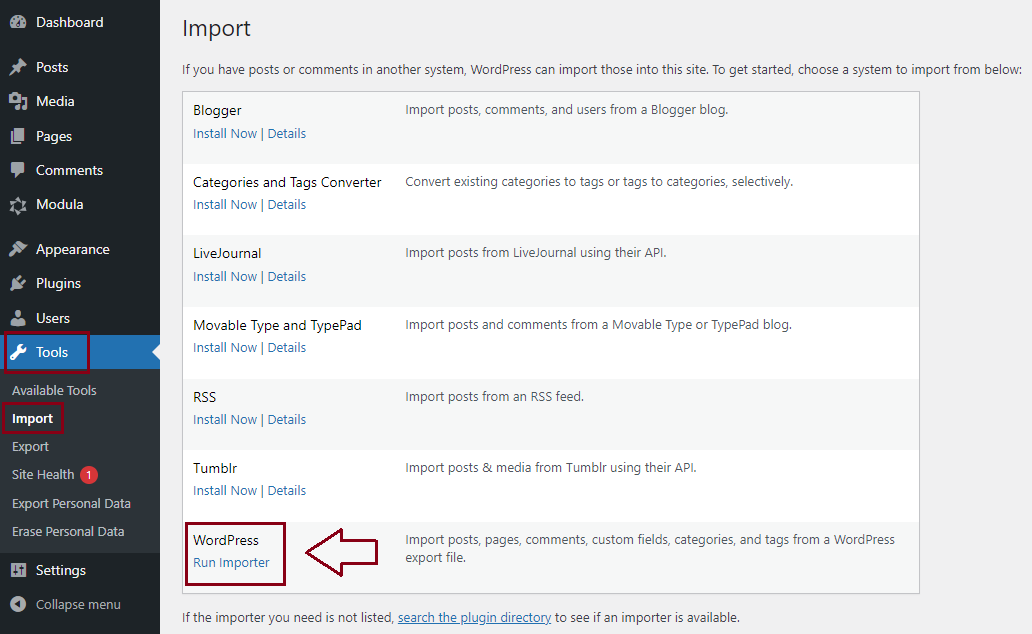Click the Settings sliders icon

18,570
